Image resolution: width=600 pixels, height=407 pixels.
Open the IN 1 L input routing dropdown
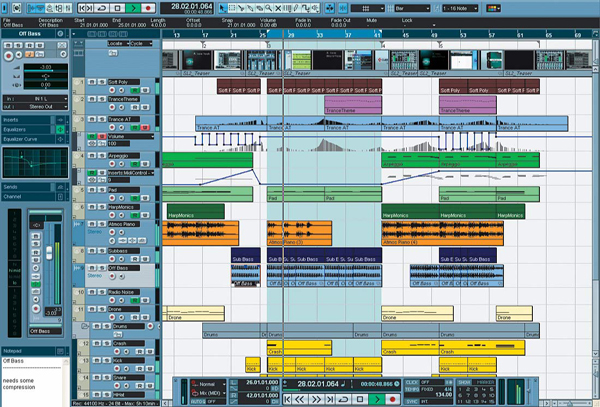tap(36, 99)
